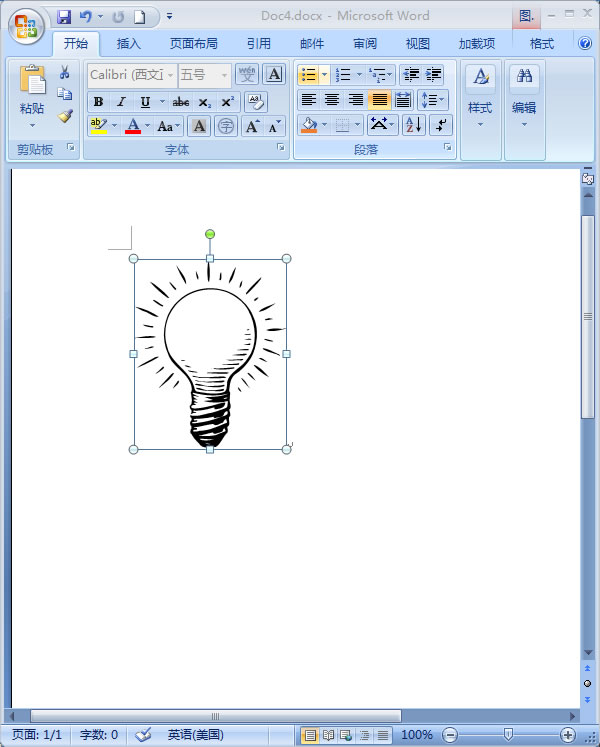
Task: Expand the font size dropdown
Action: coord(224,75)
